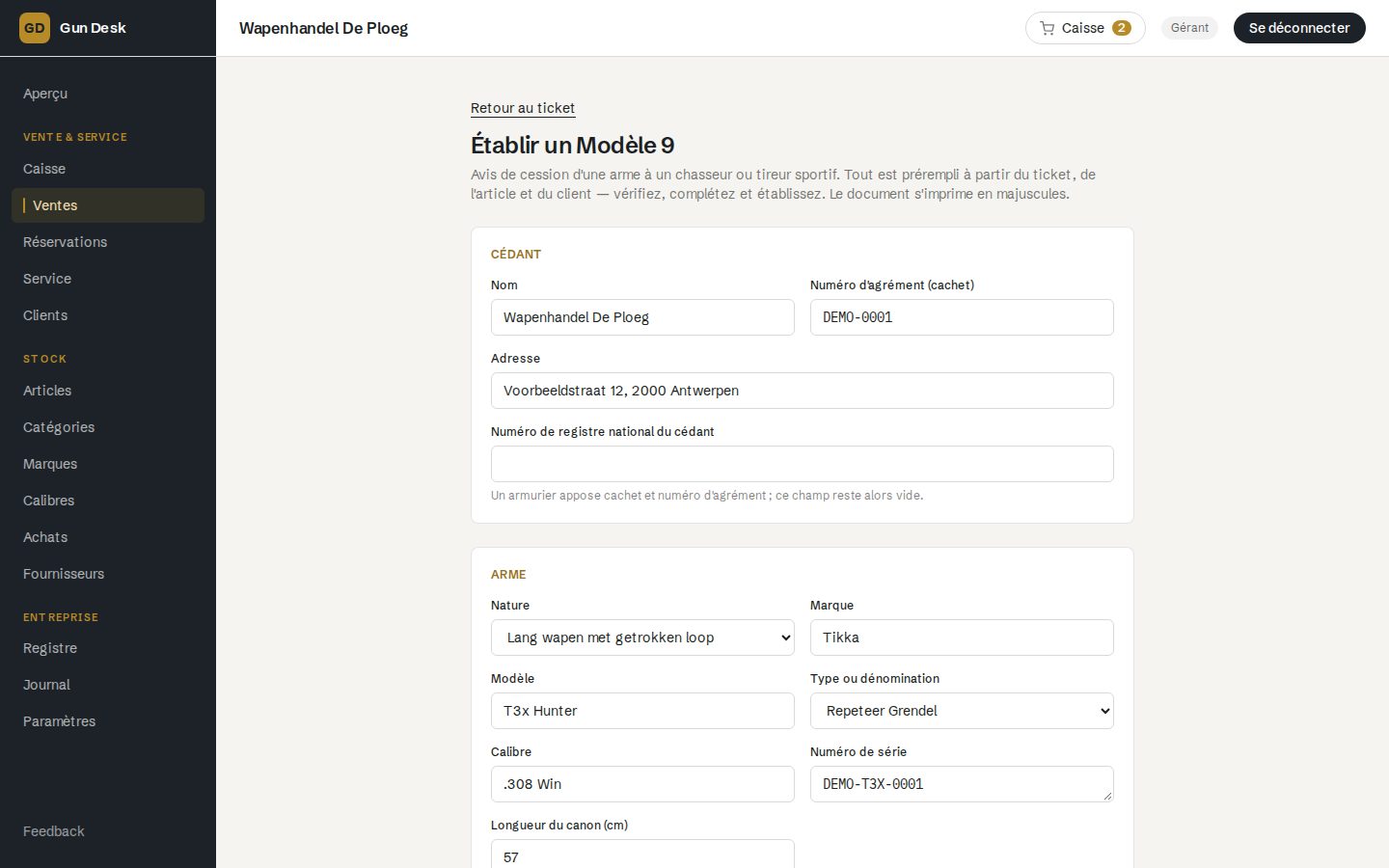Viewport: 1389px width, 868px height.
Task: Click the cart count badge showing 2
Action: coord(1121,28)
